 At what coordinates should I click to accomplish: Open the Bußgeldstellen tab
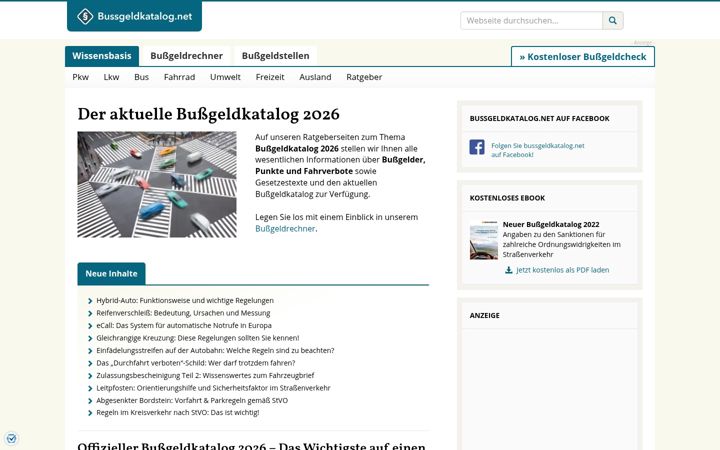coord(276,56)
